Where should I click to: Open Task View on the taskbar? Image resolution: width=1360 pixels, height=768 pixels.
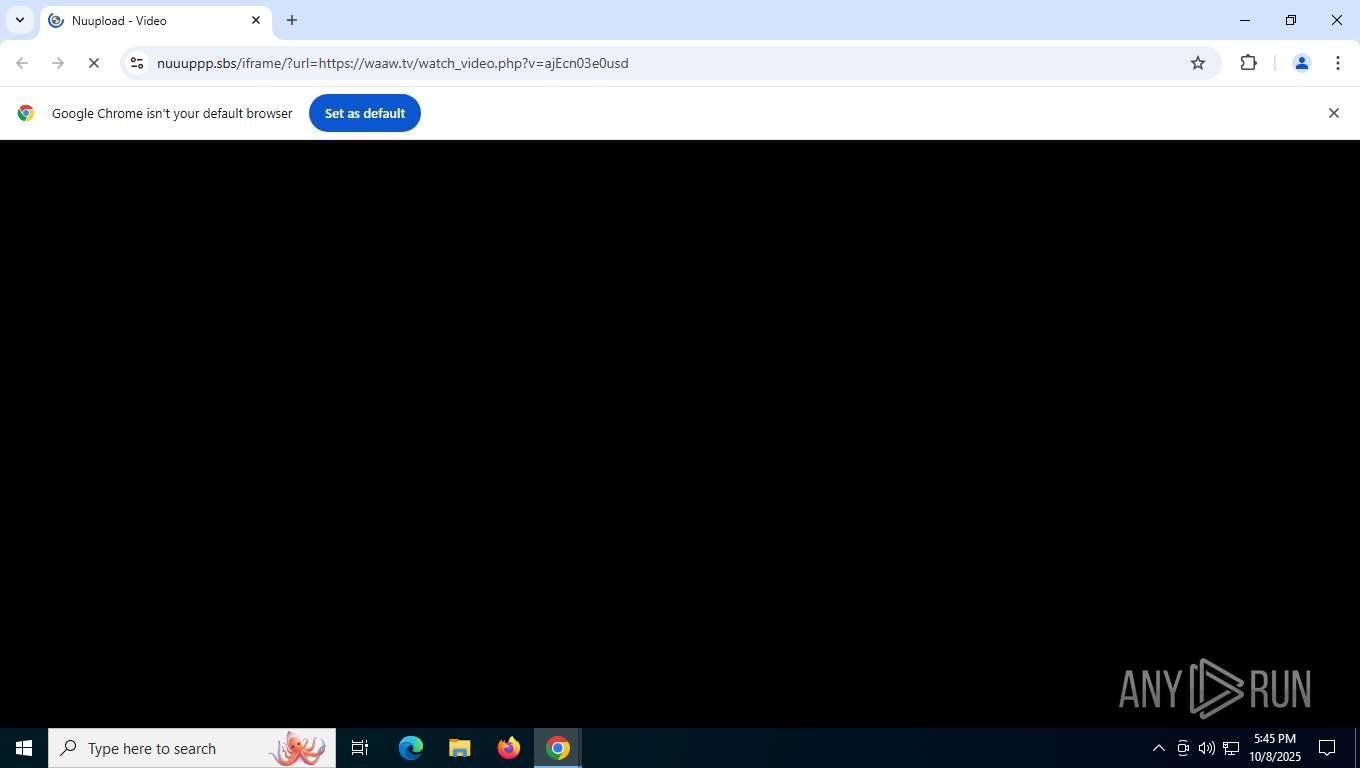(x=360, y=748)
